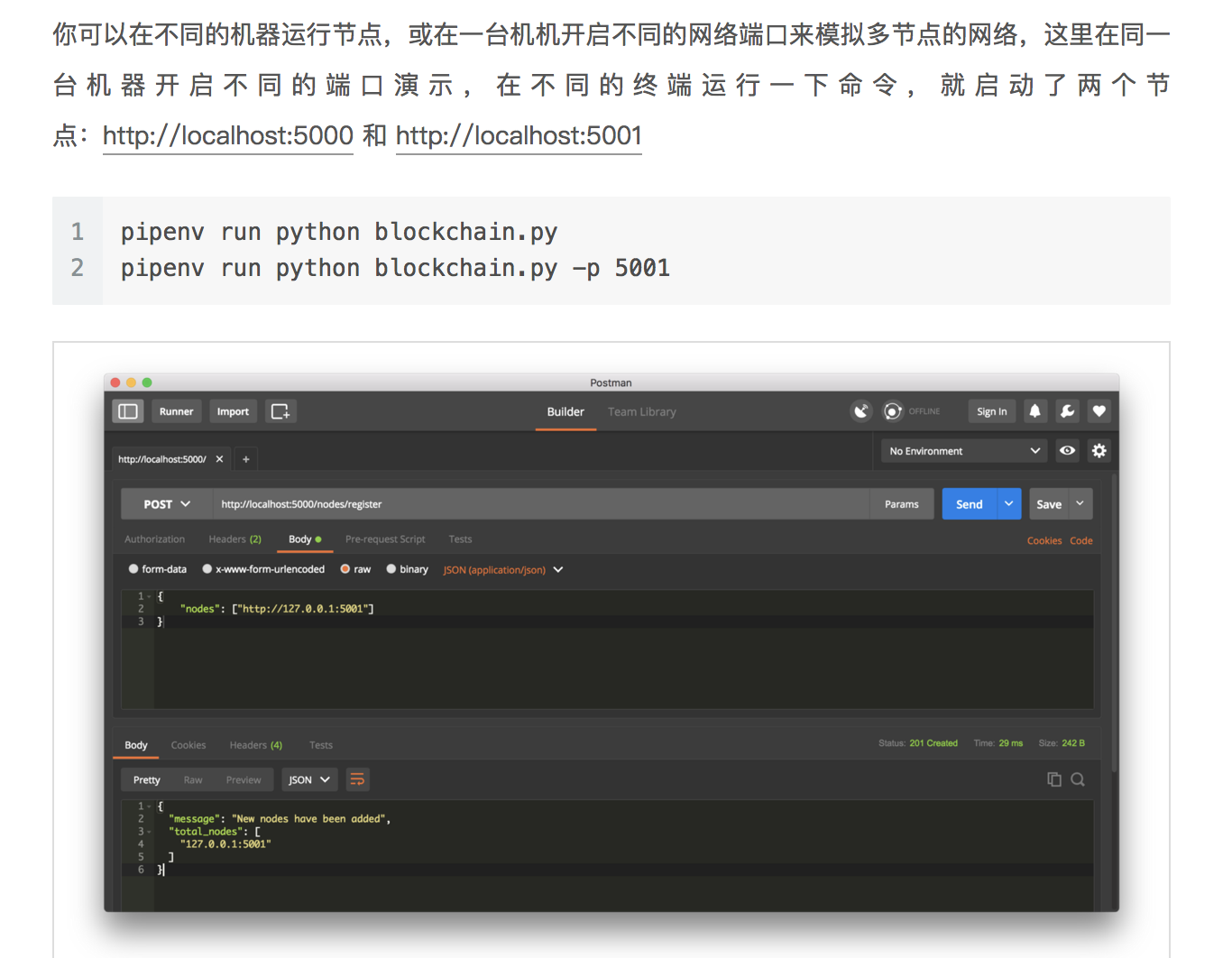The height and width of the screenshot is (958, 1232).
Task: Toggle response line wrap icon
Action: click(357, 779)
